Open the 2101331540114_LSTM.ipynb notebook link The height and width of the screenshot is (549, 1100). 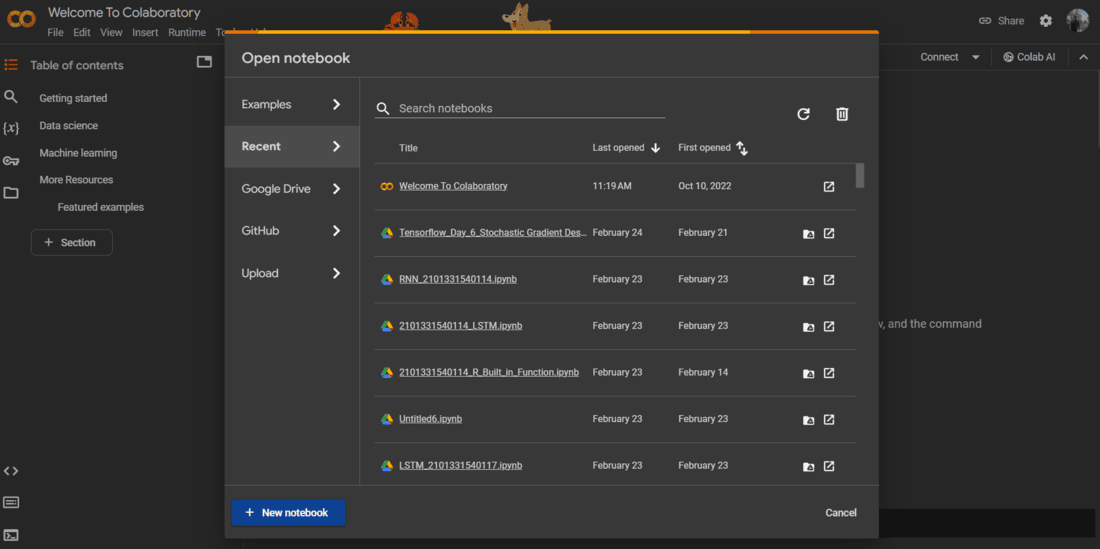pyautogui.click(x=460, y=326)
